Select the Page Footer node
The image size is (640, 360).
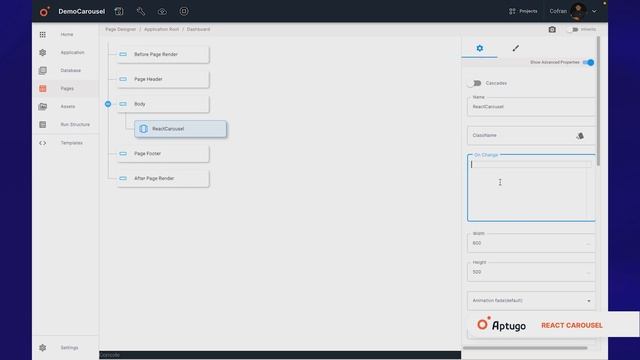pos(163,154)
